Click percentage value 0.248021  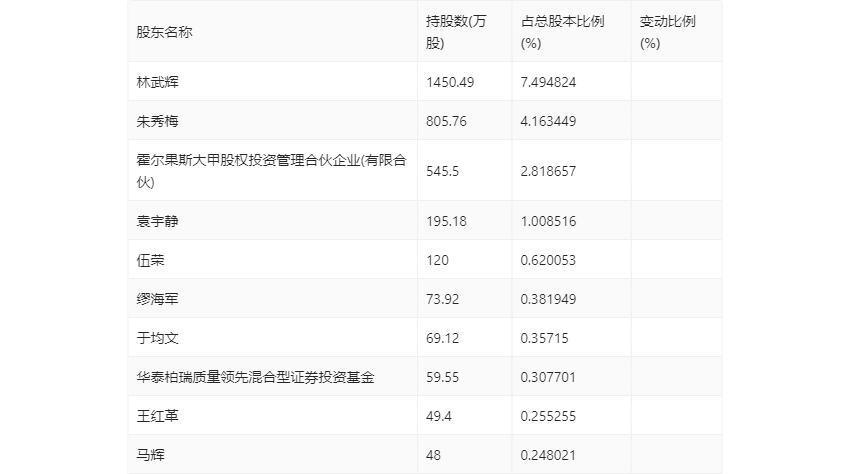pos(548,455)
